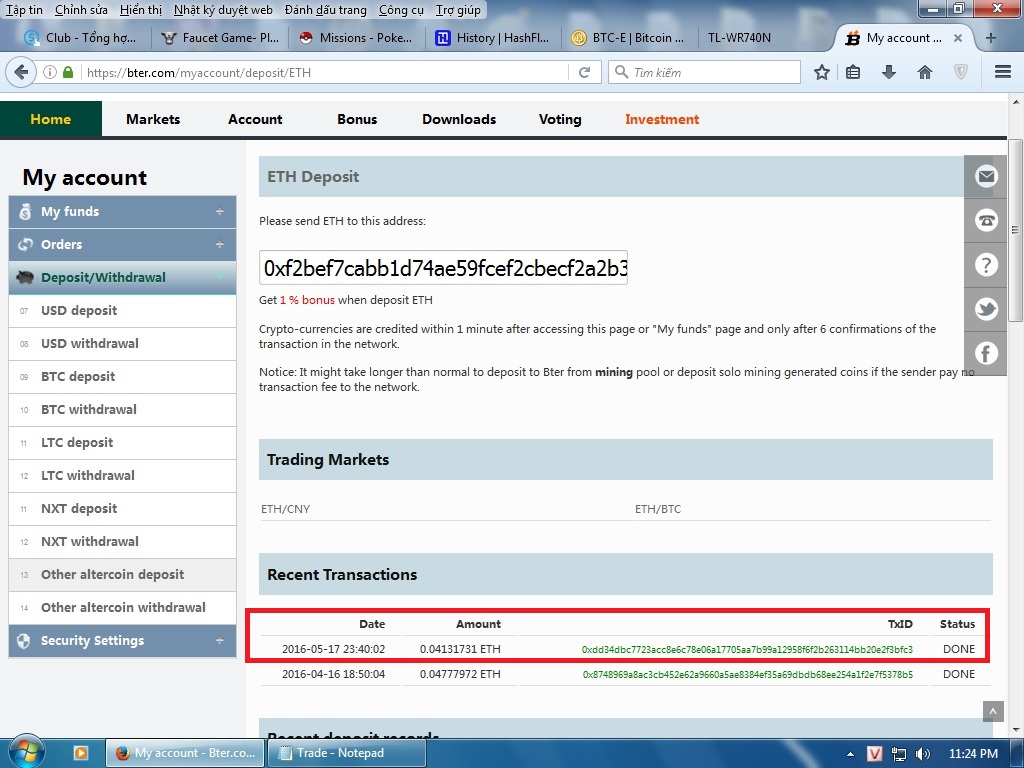Open Bter Twitter icon
The width and height of the screenshot is (1024, 768).
coord(986,309)
